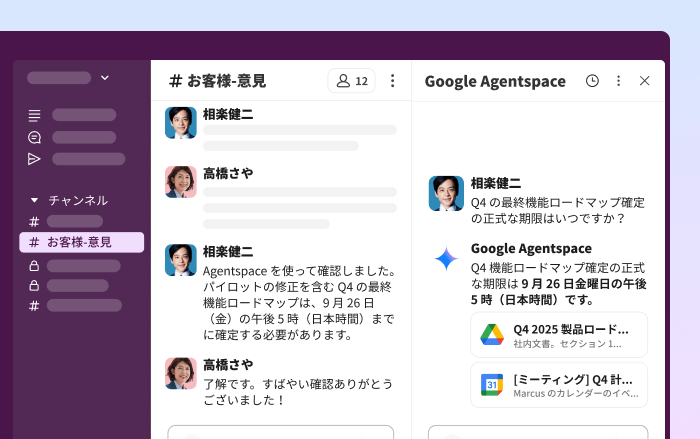Open the first locked private channel
Viewport: 700px width, 439px height.
80,266
